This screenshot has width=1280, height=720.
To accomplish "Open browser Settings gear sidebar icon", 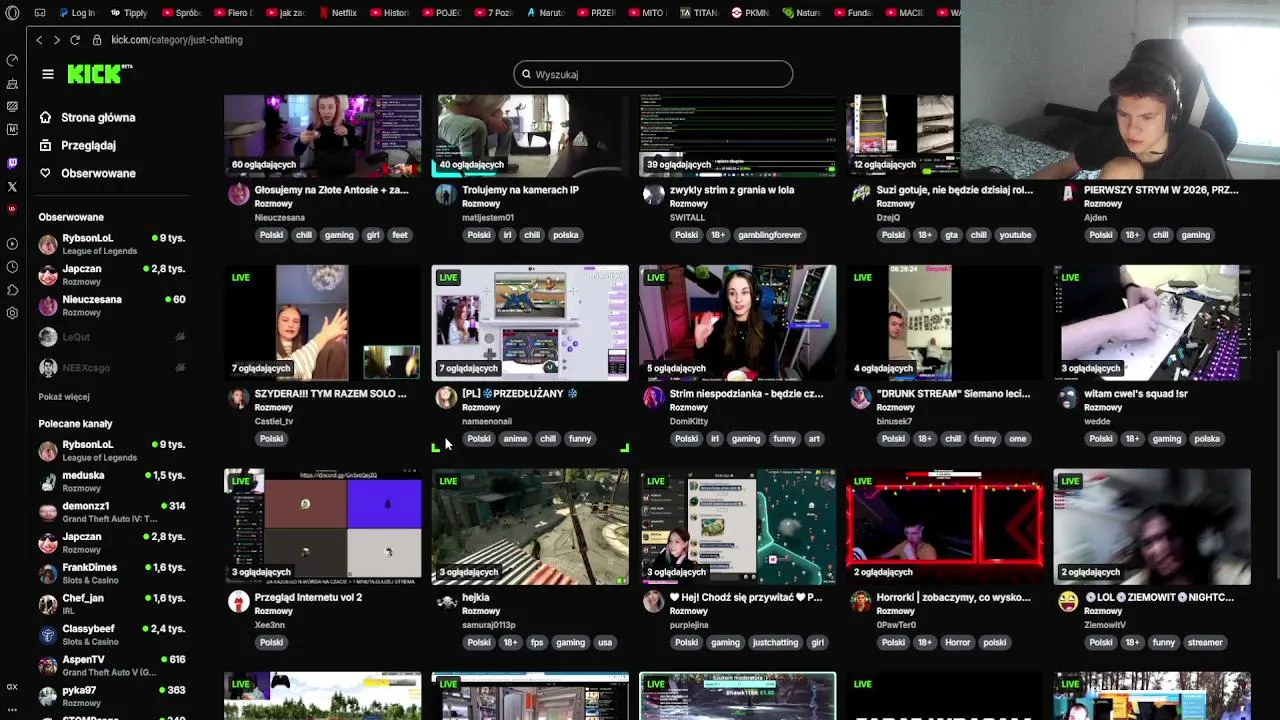I will 12,313.
